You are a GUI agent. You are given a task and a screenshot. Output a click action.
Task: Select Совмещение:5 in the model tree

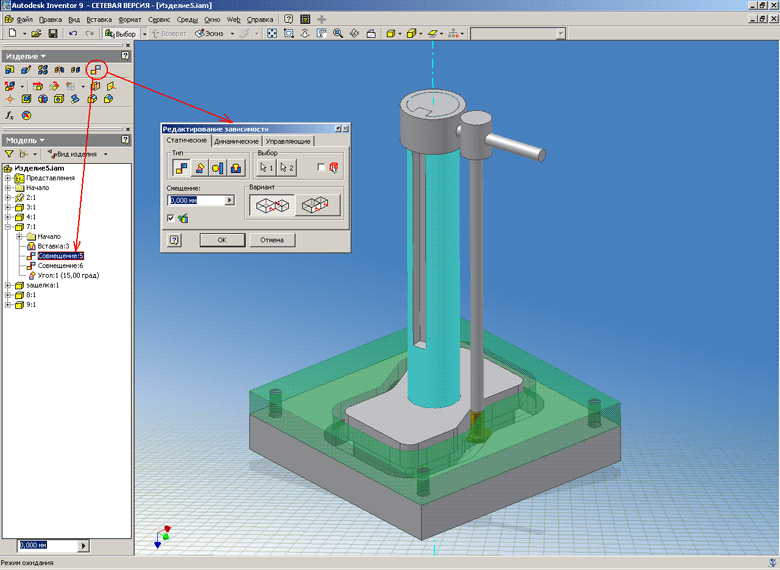coord(60,256)
